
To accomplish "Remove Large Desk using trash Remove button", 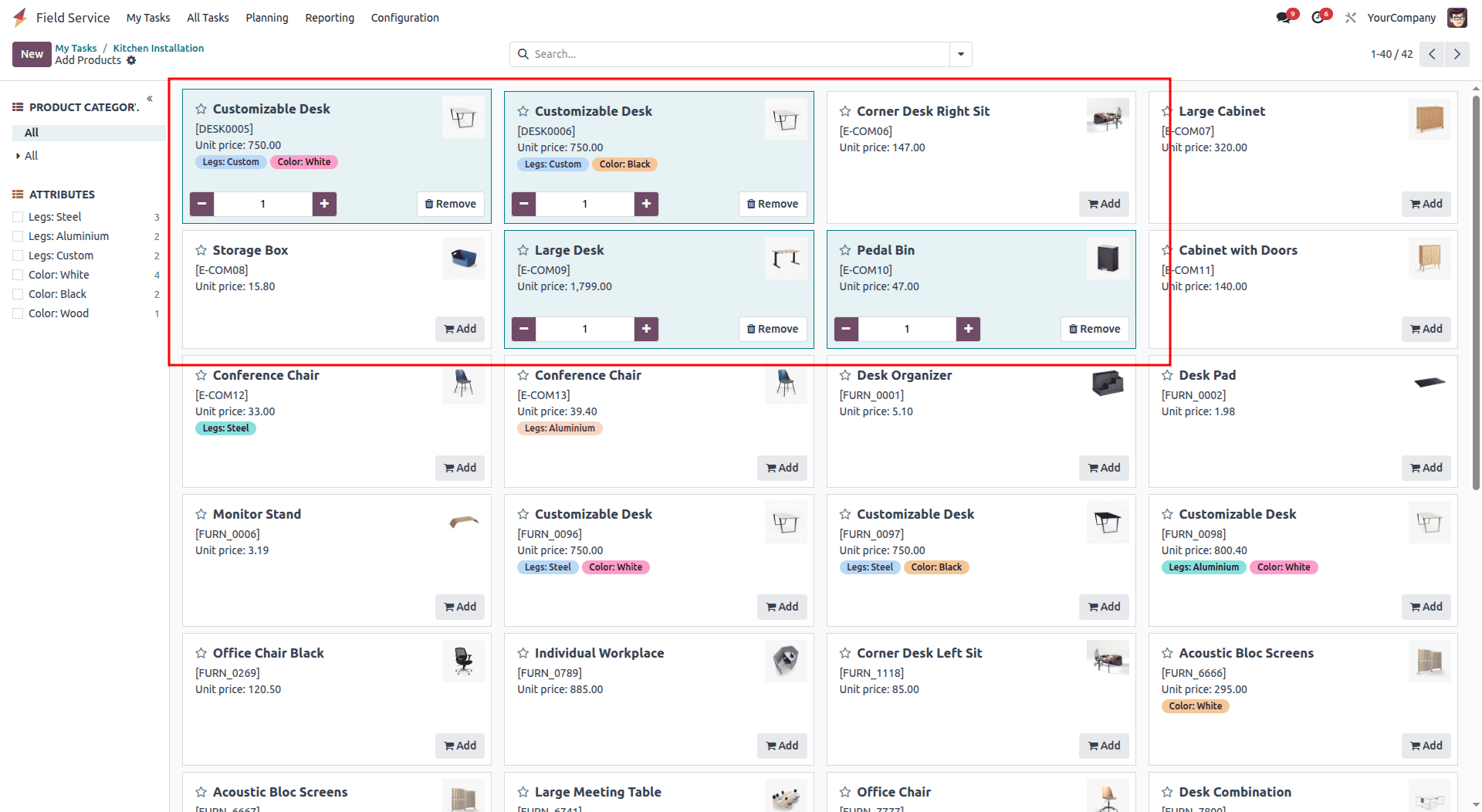I will [773, 329].
